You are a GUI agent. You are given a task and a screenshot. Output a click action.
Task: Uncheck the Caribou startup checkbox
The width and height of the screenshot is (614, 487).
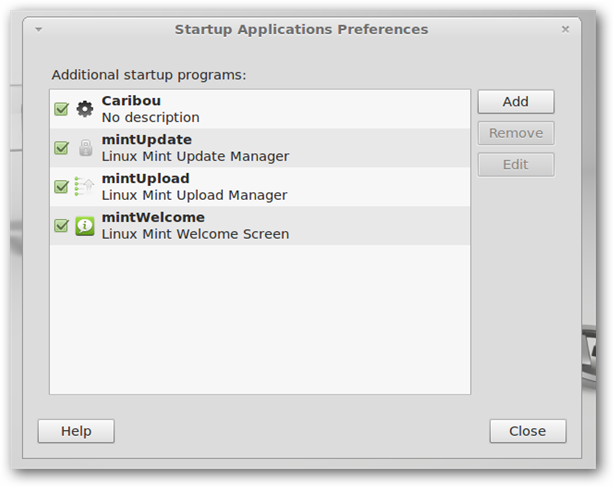61,109
